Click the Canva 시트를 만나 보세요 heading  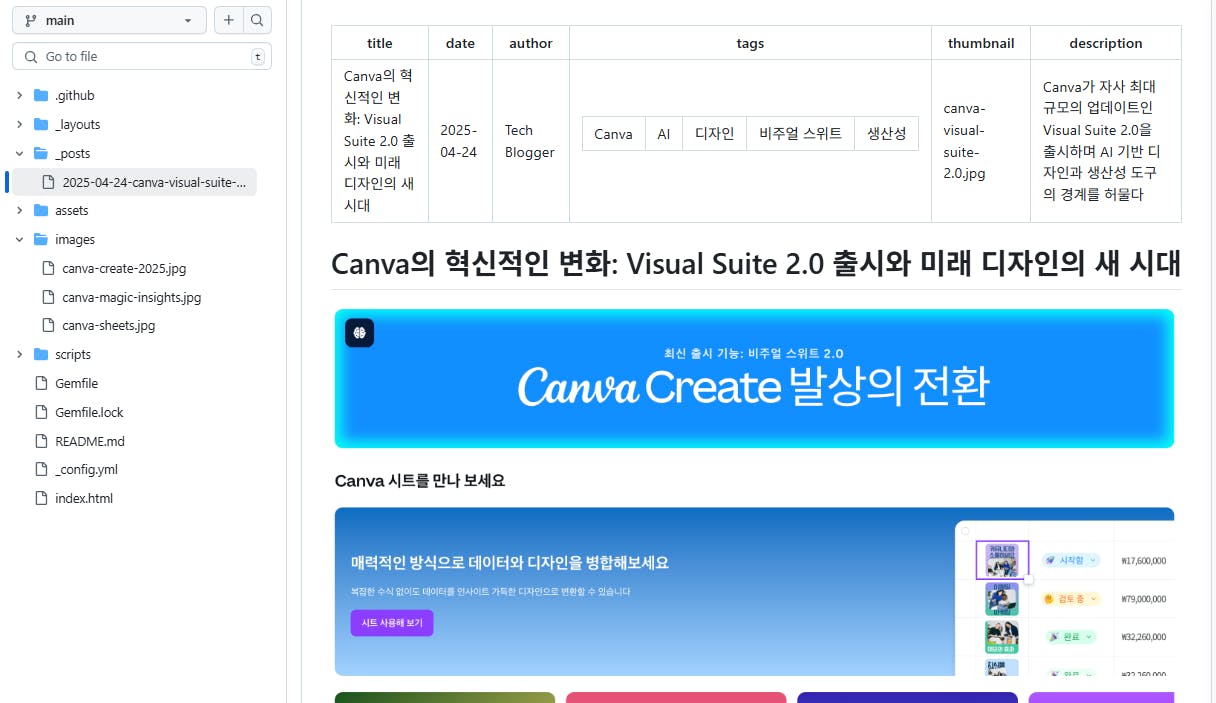point(420,481)
